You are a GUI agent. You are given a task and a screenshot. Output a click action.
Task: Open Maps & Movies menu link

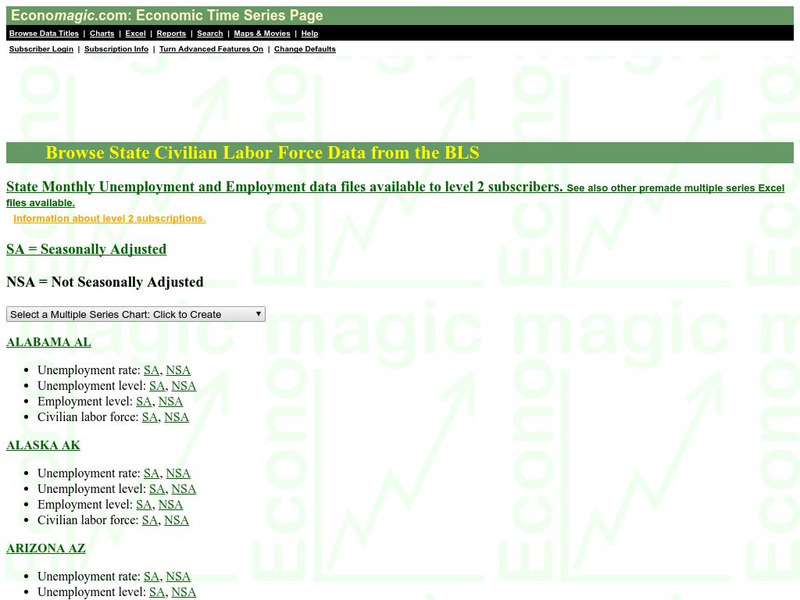click(x=262, y=34)
